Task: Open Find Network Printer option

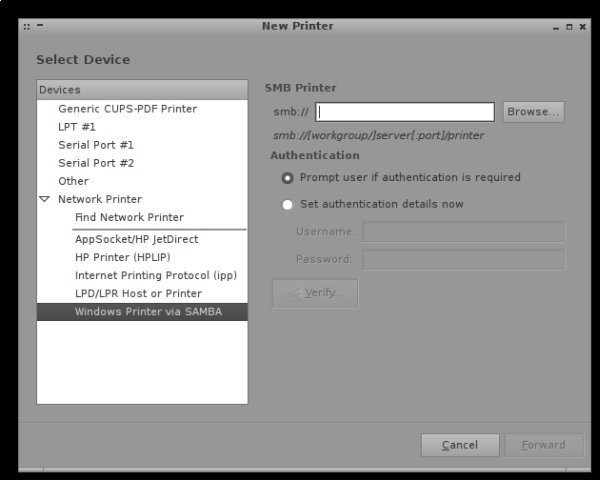Action: point(129,217)
